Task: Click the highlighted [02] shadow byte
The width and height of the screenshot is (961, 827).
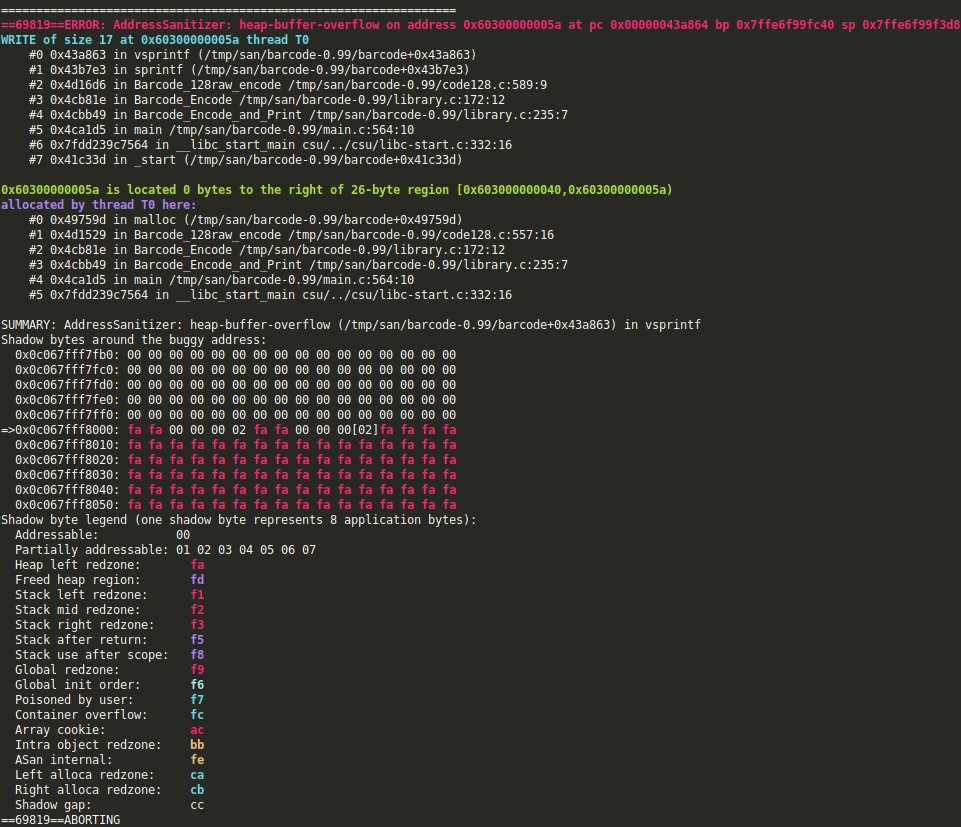Action: pos(365,430)
